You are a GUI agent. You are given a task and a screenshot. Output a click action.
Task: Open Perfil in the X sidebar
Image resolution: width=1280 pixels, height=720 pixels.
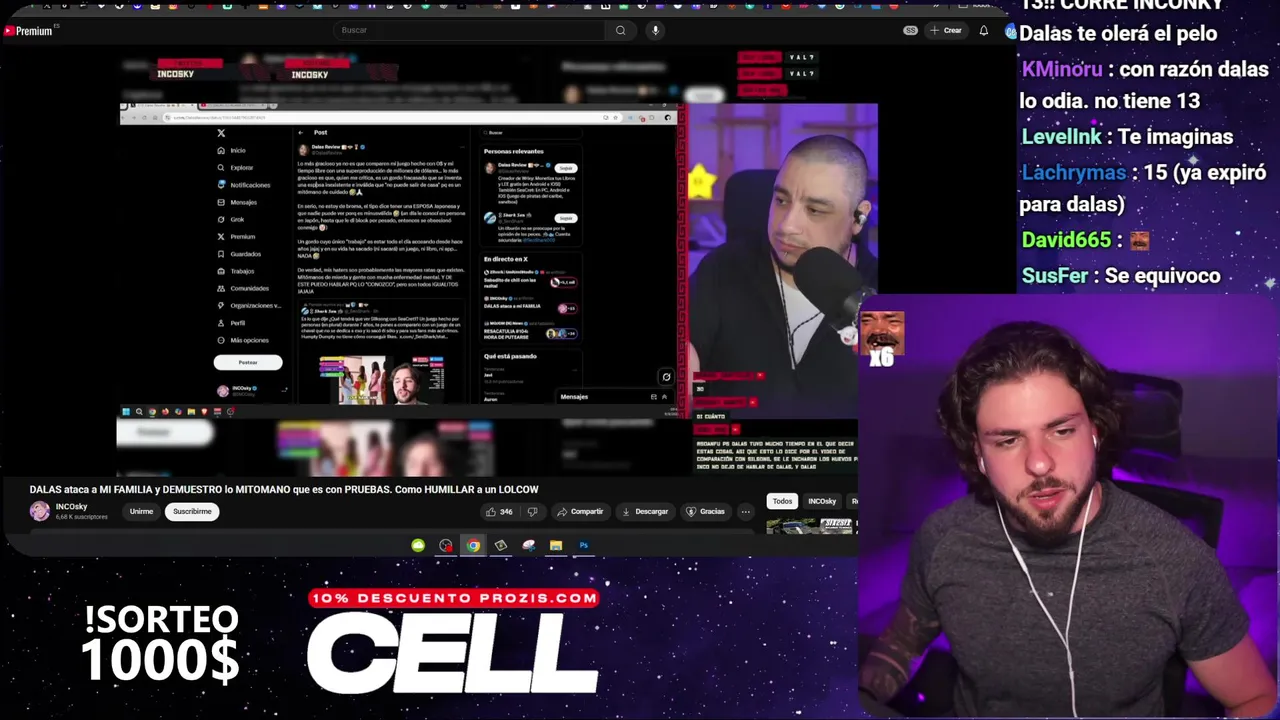[x=232, y=323]
